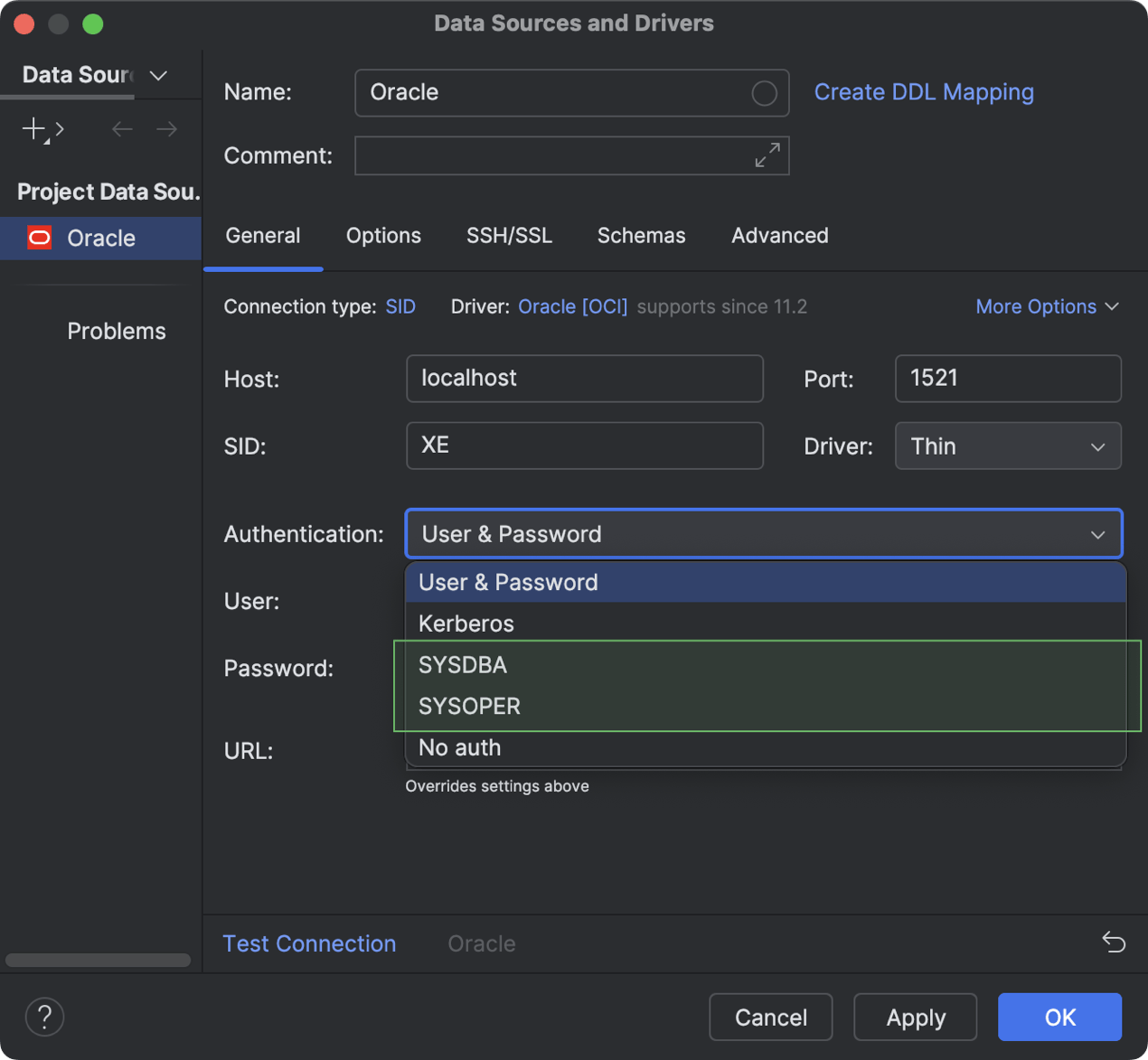Screen dimensions: 1148x1060
Task: Select Kerberos from authentication list
Action: tap(466, 624)
